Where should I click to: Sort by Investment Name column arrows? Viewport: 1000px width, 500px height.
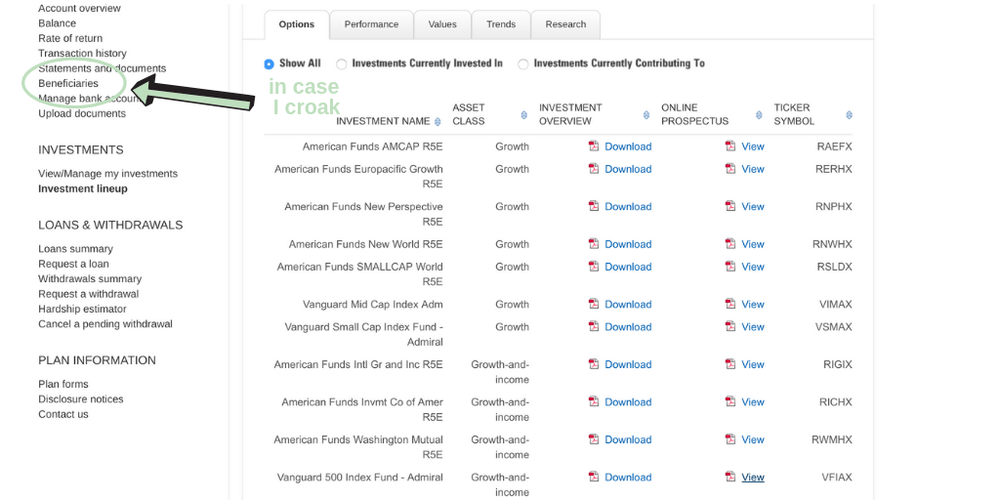coord(438,121)
